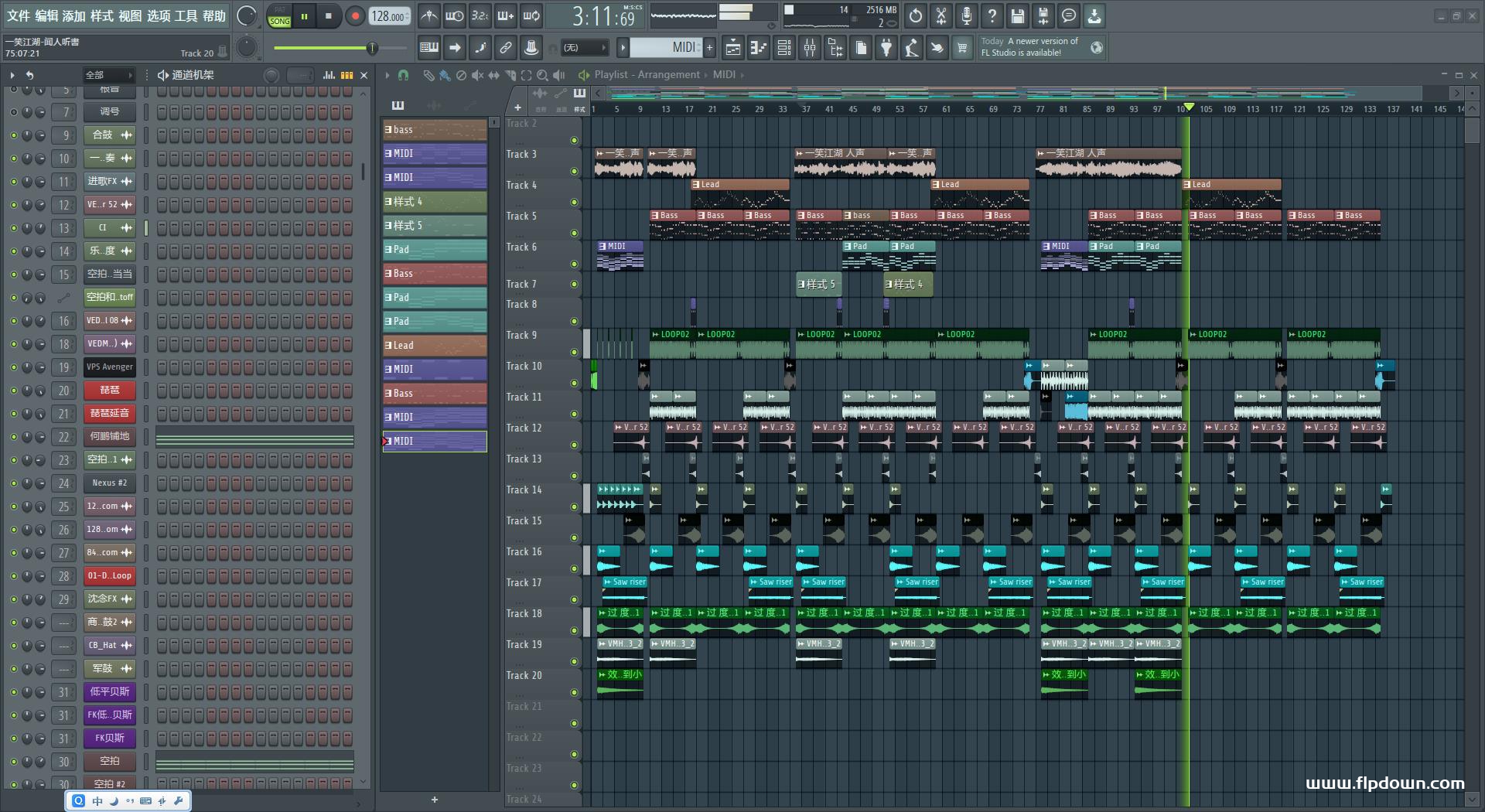Click the note slide icon
The height and width of the screenshot is (812, 1485).
pos(480,48)
